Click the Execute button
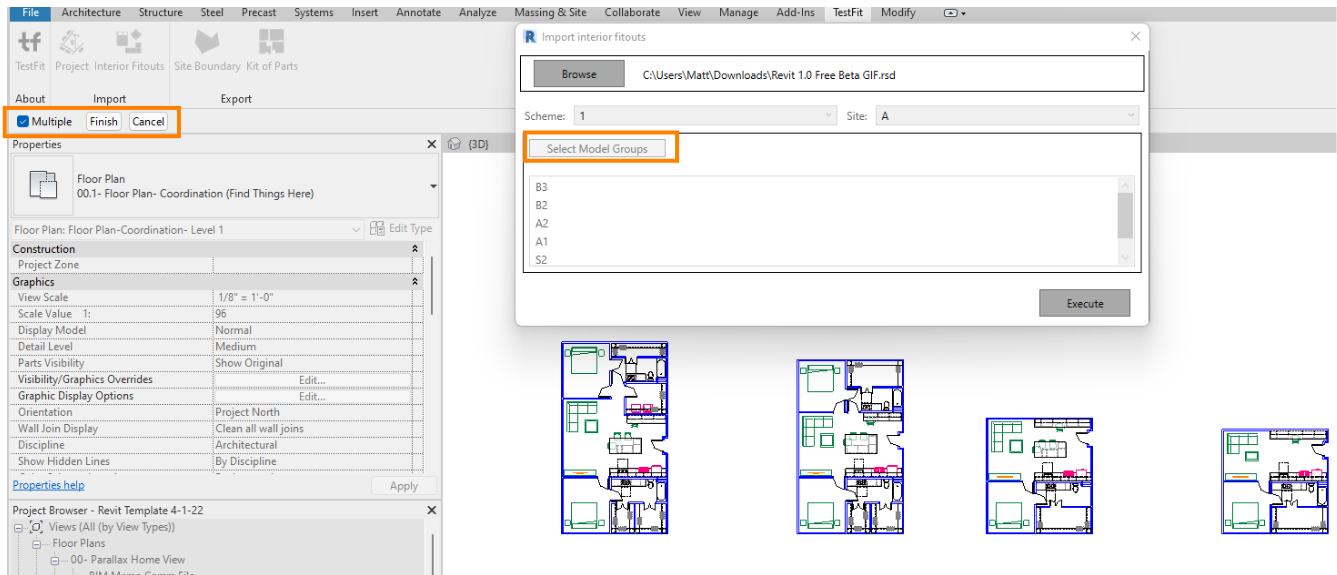1337x575 pixels. point(1085,303)
